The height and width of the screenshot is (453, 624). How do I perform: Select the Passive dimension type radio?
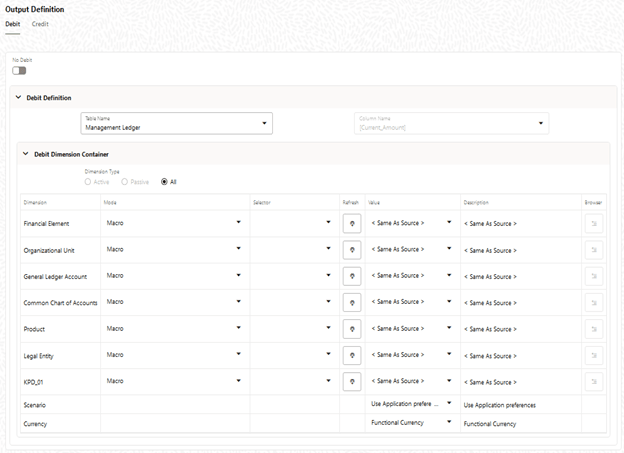tap(125, 182)
